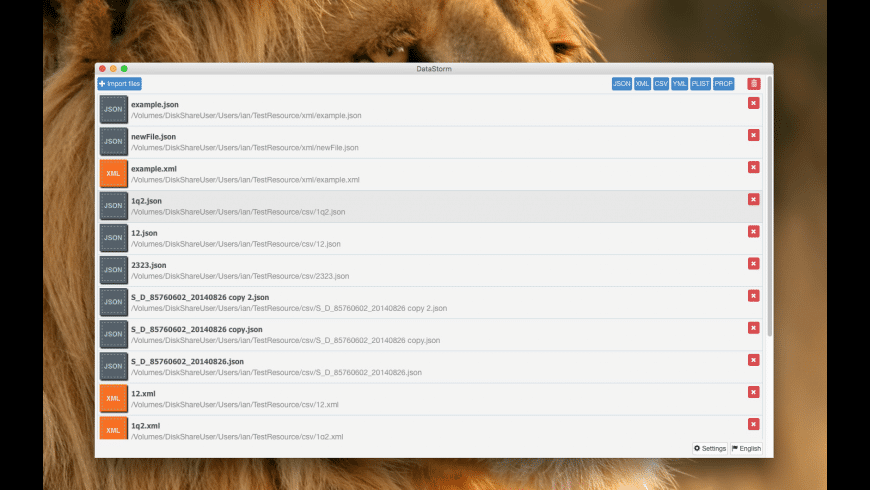Click the JSON icon of newFile.json
The height and width of the screenshot is (490, 870).
pyautogui.click(x=114, y=142)
